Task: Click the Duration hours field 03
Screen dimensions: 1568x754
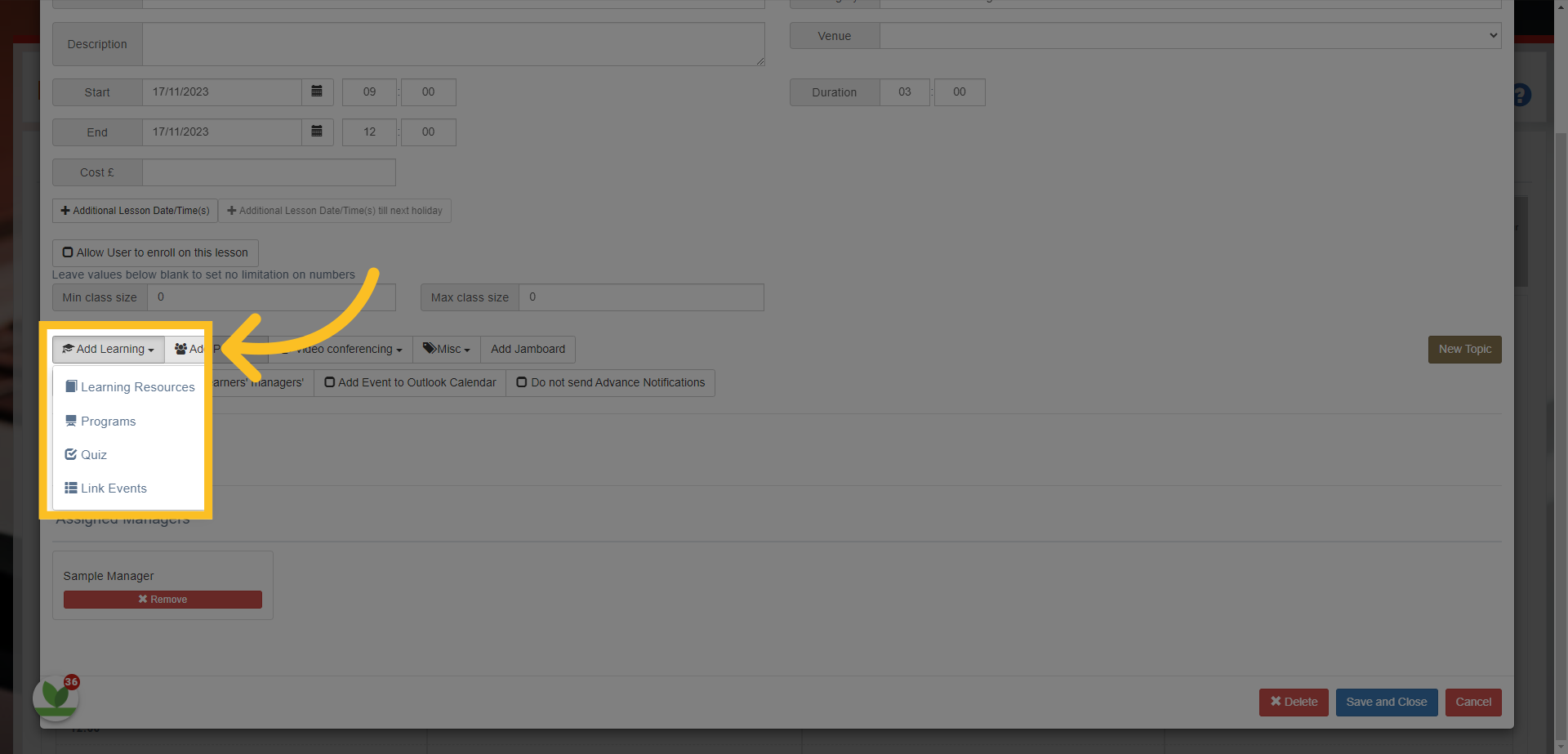Action: (905, 91)
